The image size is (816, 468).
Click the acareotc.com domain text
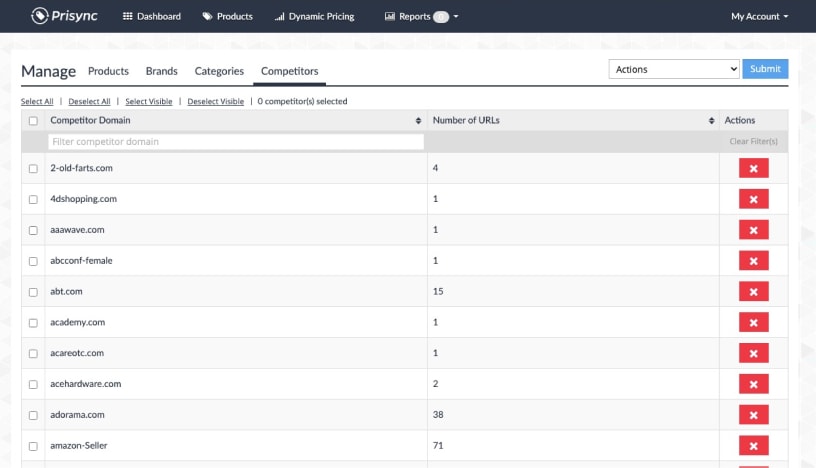click(77, 353)
